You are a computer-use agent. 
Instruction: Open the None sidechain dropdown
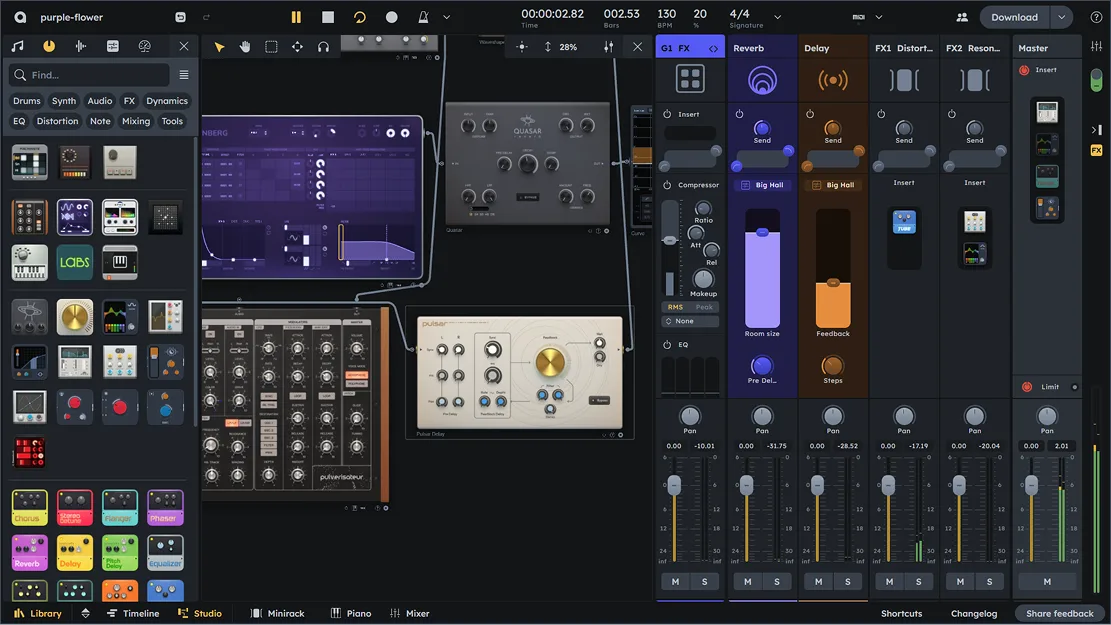tap(690, 321)
